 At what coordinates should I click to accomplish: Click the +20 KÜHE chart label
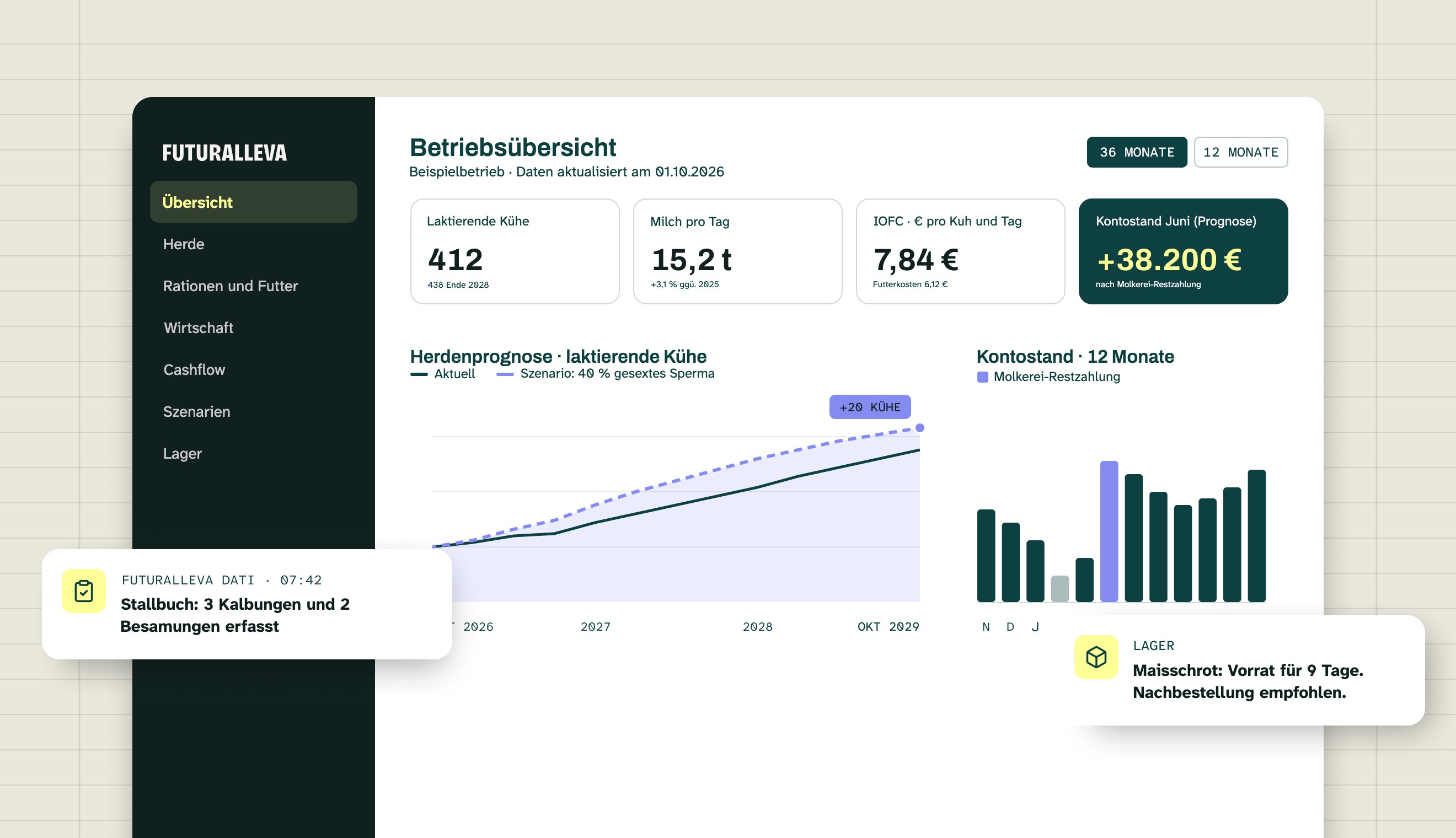869,407
